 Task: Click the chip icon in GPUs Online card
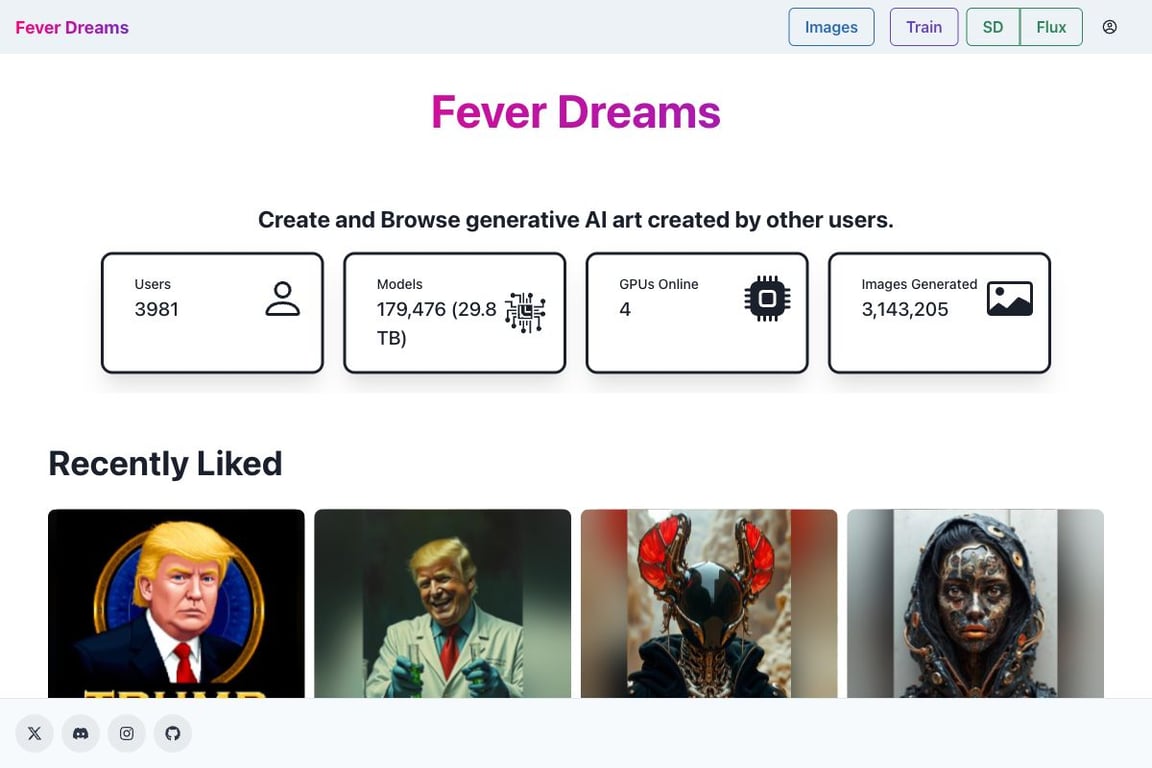pos(767,299)
